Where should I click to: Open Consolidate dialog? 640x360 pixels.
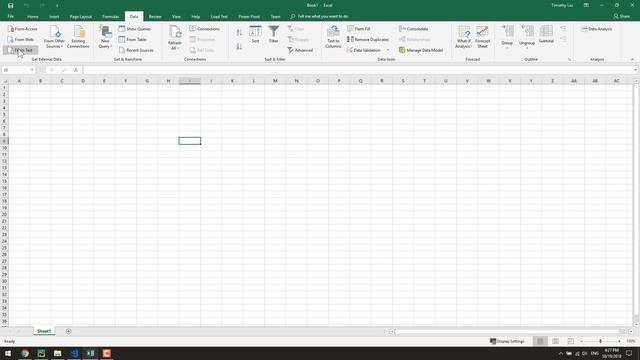413,29
